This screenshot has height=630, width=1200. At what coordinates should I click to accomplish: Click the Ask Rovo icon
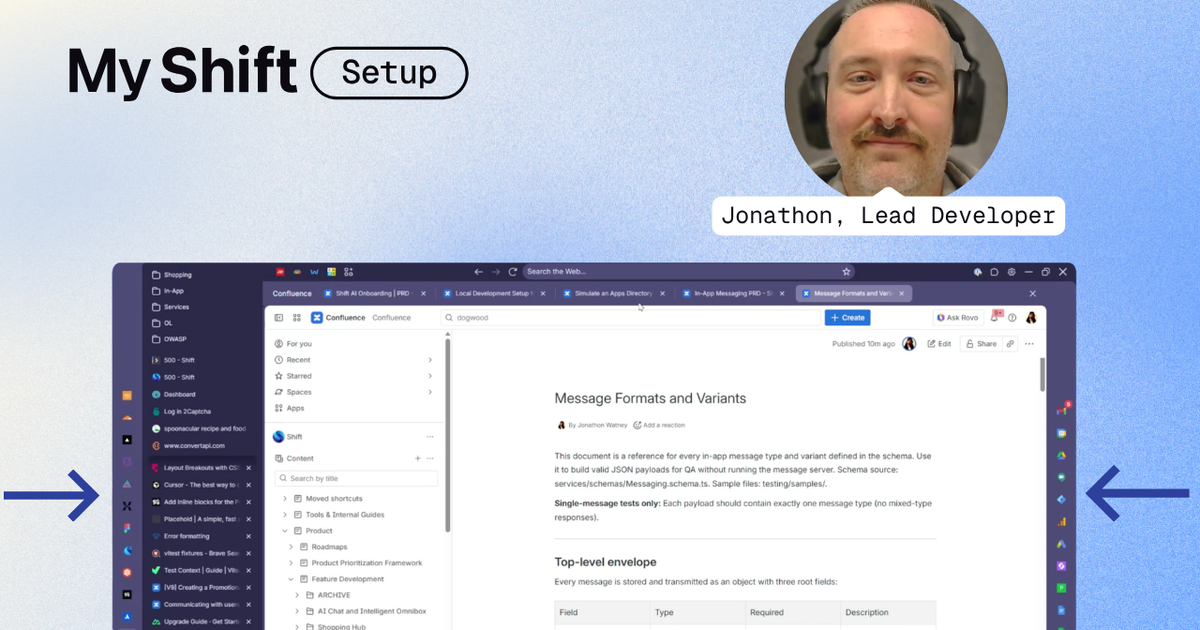tap(957, 317)
